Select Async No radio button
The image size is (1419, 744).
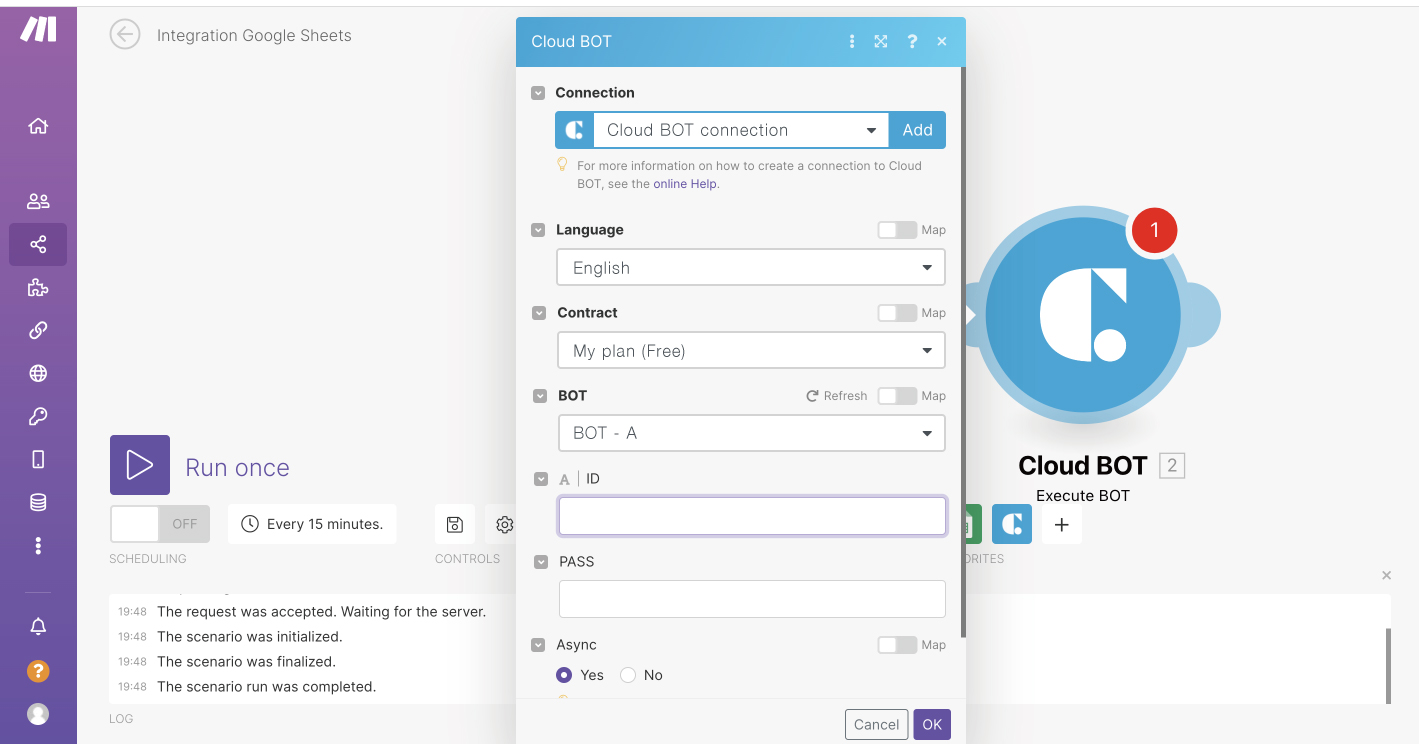pyautogui.click(x=628, y=675)
